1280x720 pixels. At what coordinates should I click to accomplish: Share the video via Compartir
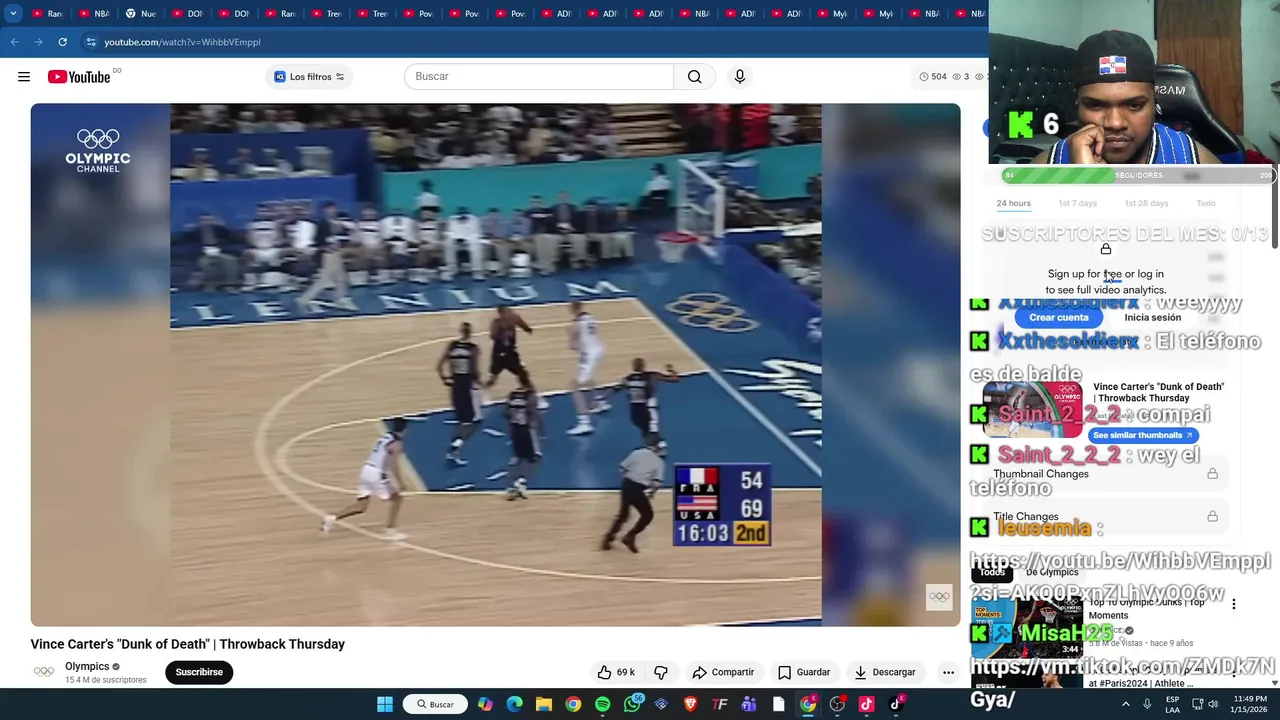(x=723, y=672)
